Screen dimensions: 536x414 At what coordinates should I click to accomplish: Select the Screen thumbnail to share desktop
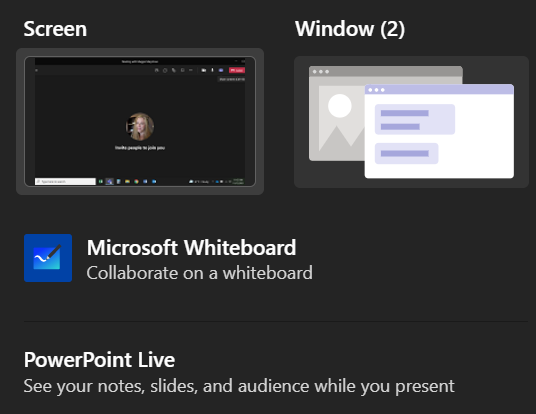140,121
